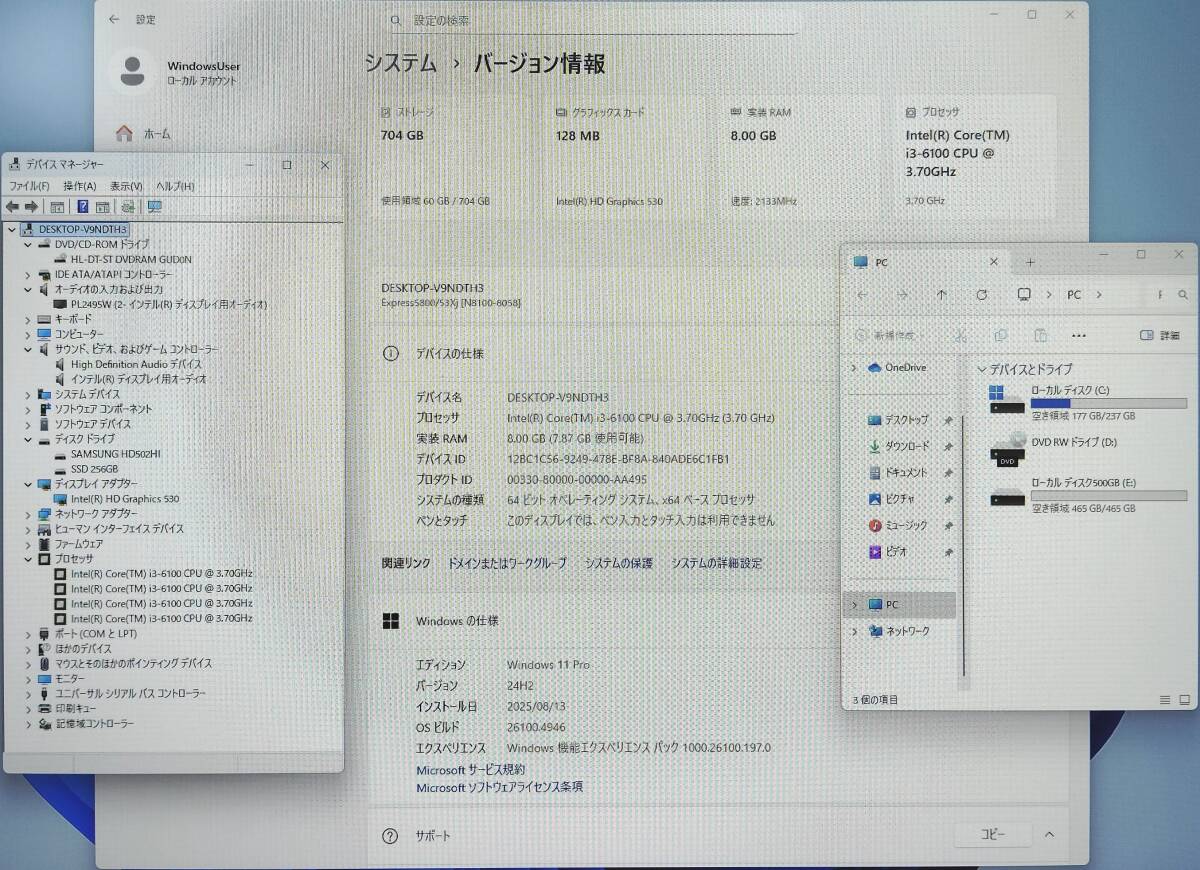Click the コピー button in Settings
The width and height of the screenshot is (1200, 870).
click(x=992, y=834)
